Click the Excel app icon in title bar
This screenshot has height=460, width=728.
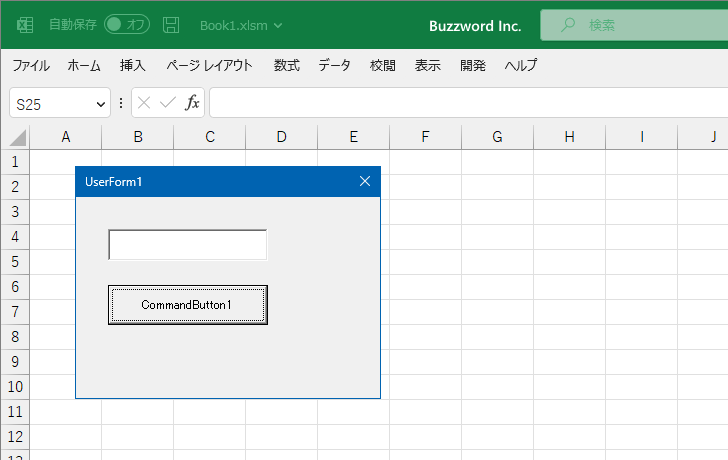pyautogui.click(x=25, y=25)
